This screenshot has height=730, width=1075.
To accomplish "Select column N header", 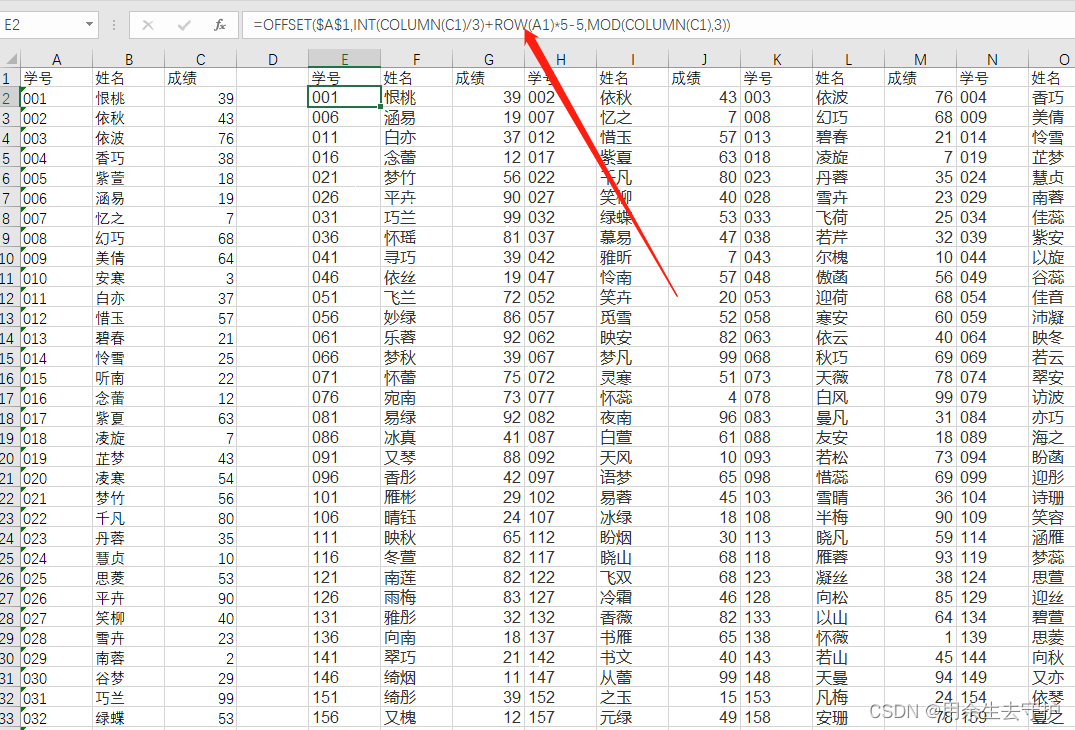I will [x=992, y=60].
